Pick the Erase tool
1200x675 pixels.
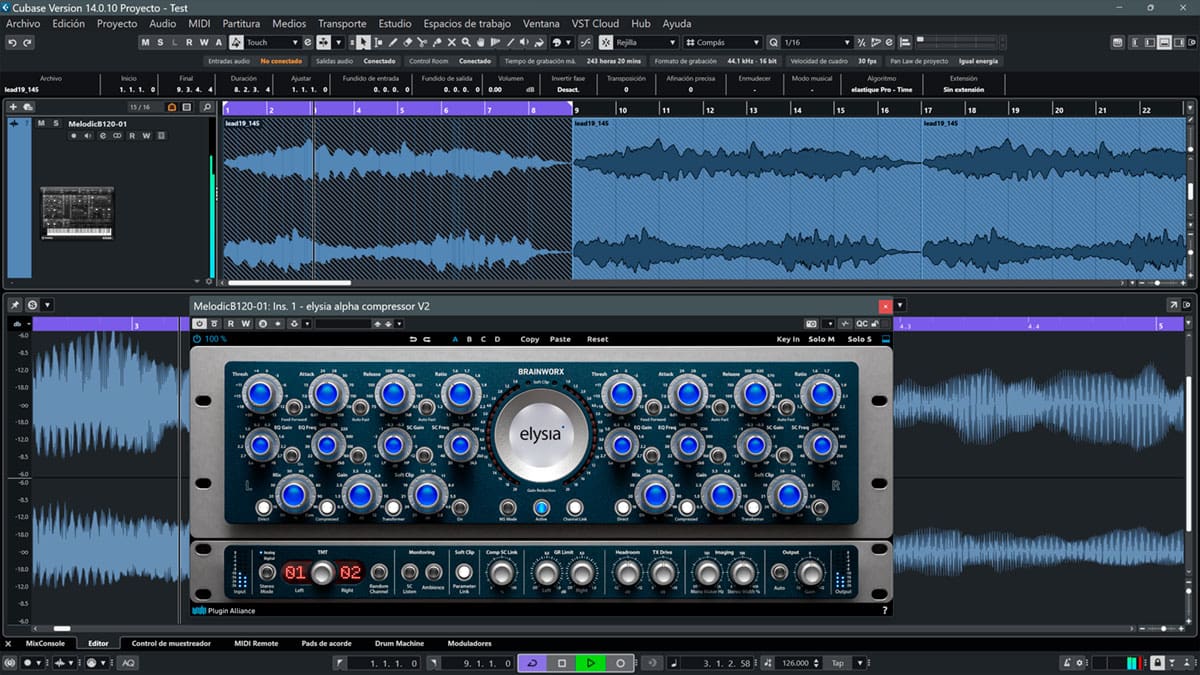(408, 42)
